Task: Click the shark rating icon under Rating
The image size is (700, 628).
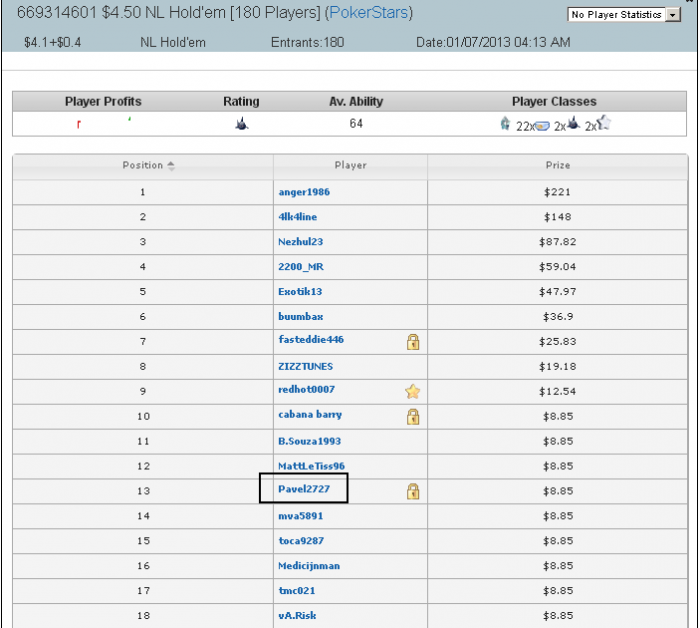Action: point(242,124)
